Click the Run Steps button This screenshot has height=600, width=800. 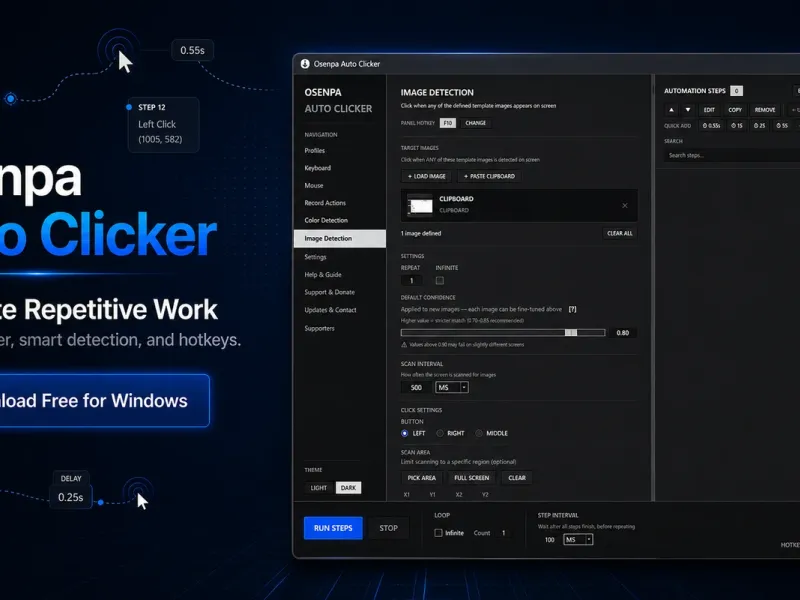(x=333, y=528)
